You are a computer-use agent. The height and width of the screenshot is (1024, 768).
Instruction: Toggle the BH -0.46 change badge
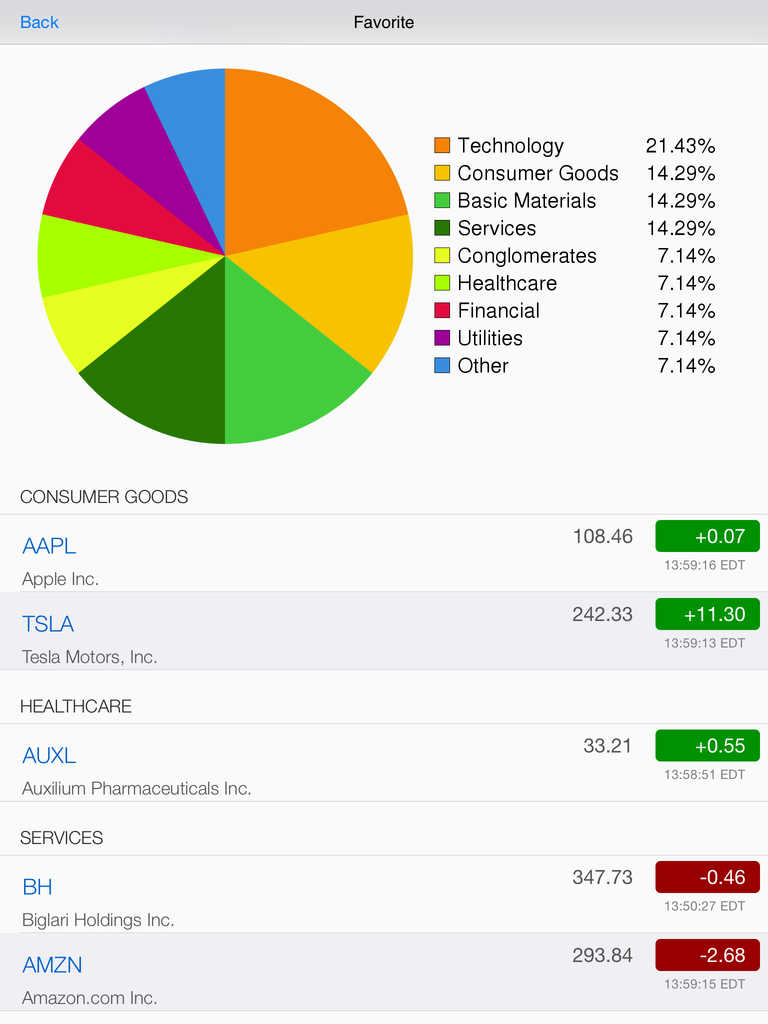pos(707,878)
